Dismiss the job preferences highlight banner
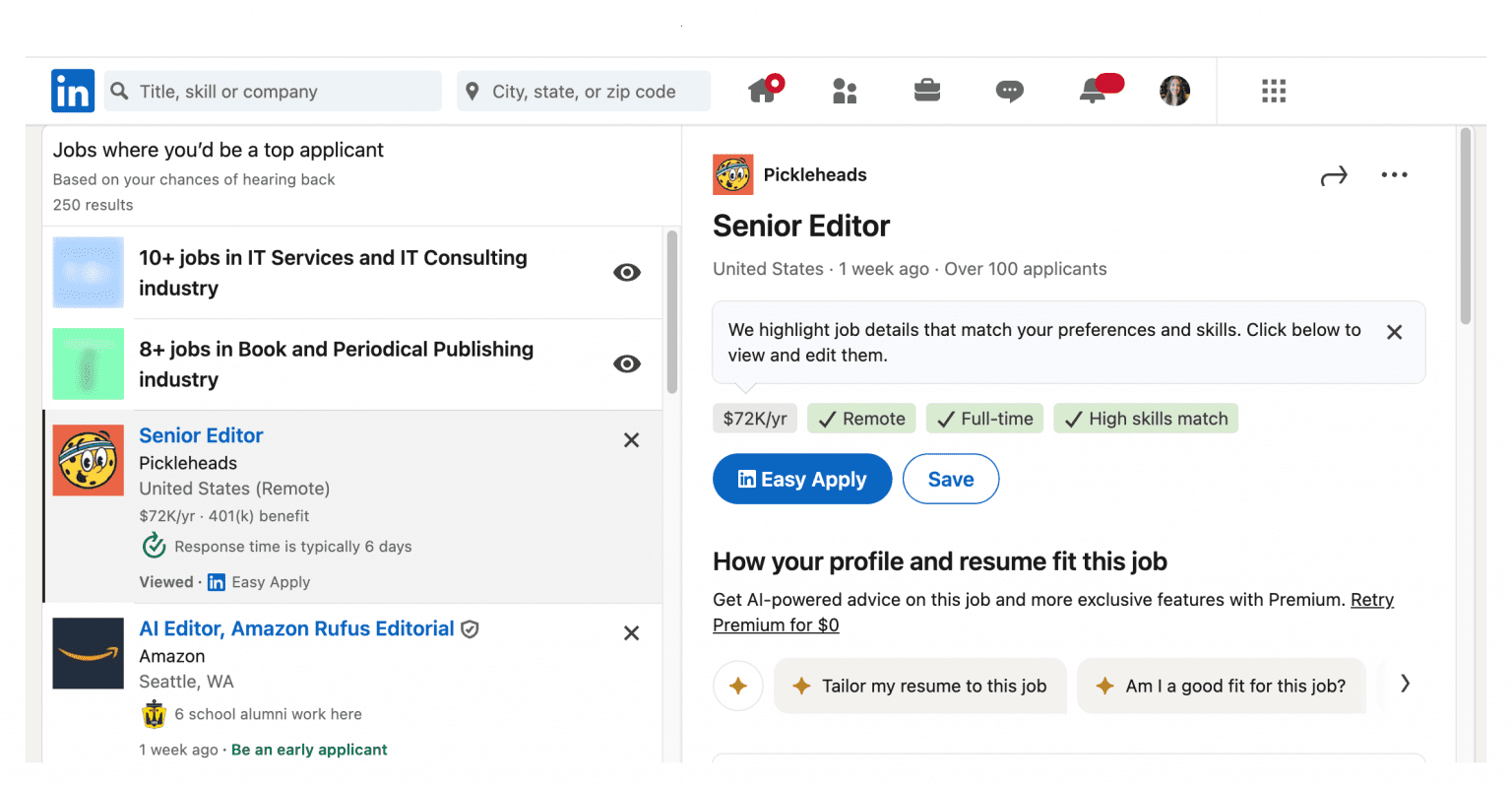The image size is (1512, 788). pyautogui.click(x=1394, y=332)
